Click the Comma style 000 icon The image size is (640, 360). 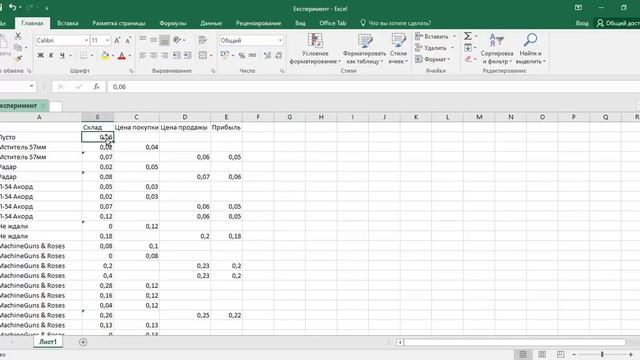(253, 55)
